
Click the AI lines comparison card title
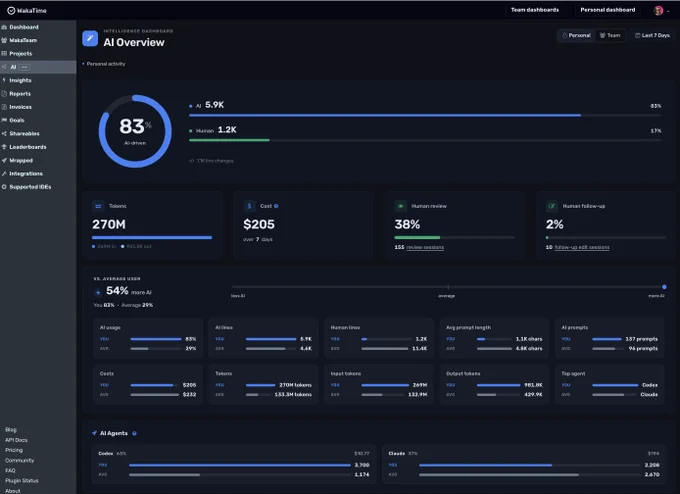(x=224, y=327)
